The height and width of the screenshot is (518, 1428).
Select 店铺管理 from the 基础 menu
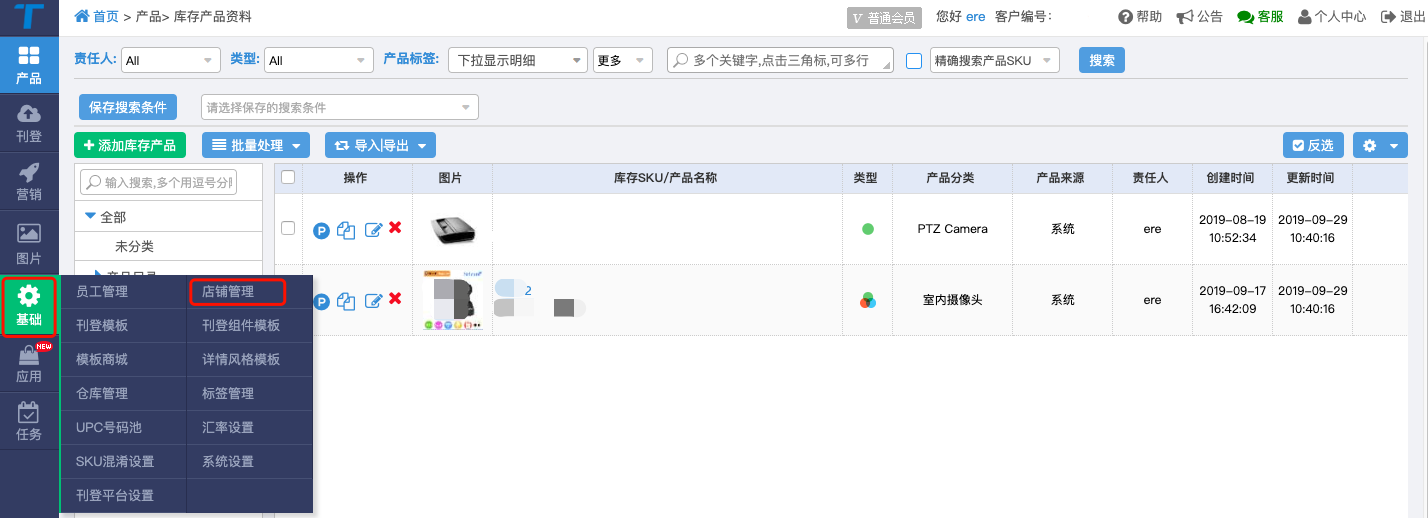pos(238,292)
